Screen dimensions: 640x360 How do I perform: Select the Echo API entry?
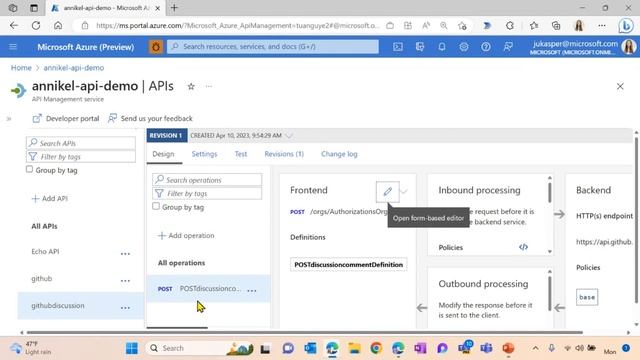45,251
